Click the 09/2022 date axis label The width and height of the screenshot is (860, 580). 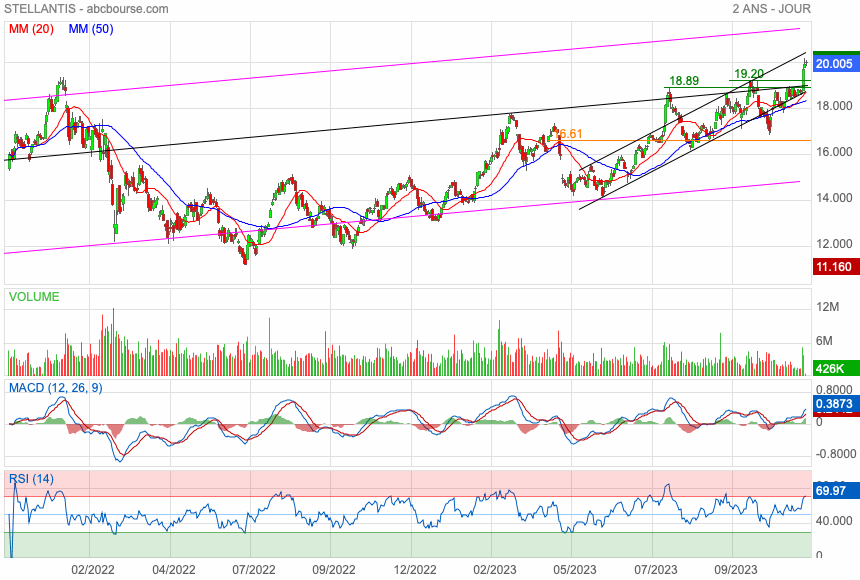[333, 570]
